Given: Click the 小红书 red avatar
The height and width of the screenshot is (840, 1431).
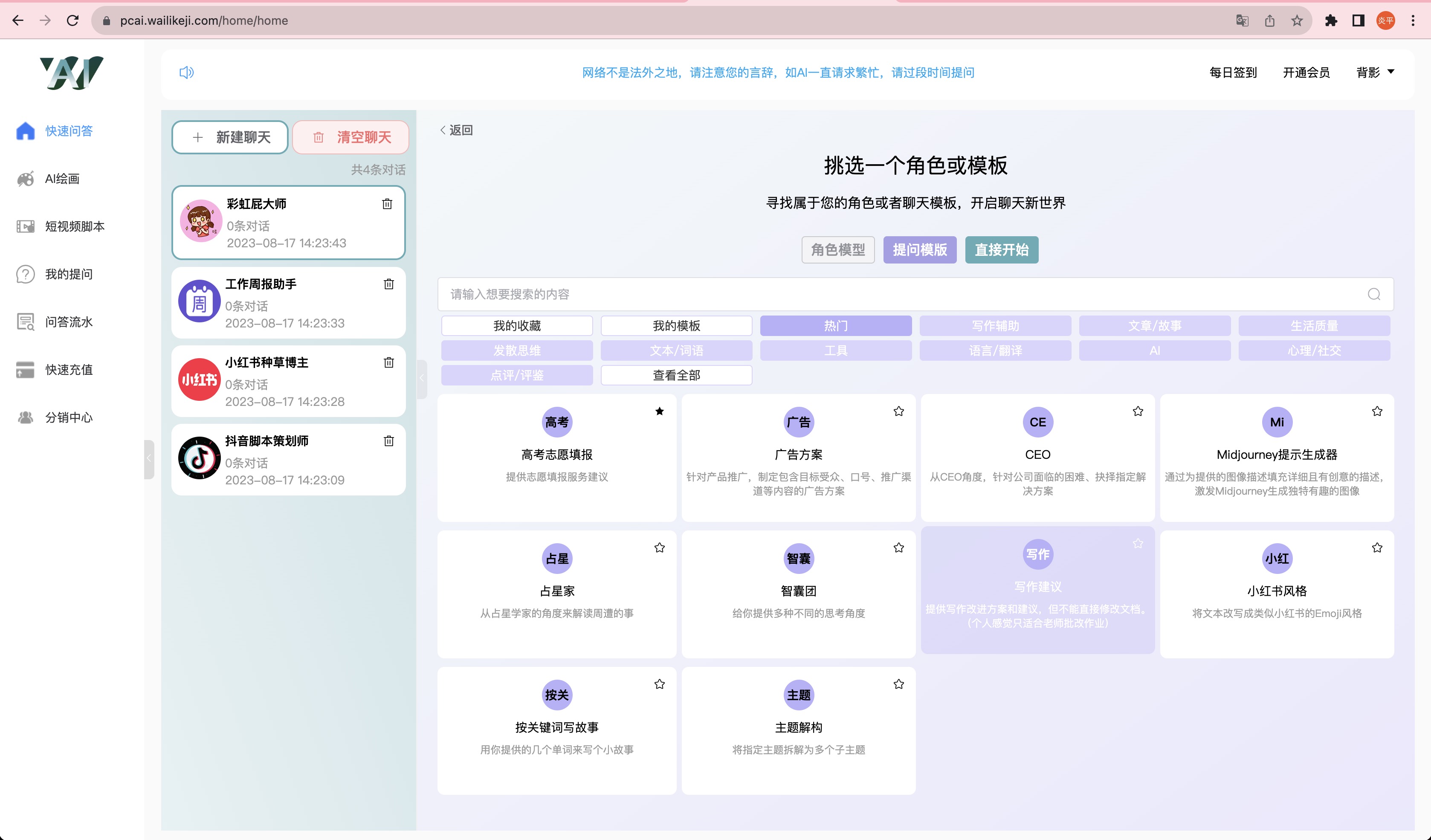Looking at the screenshot, I should click(199, 379).
